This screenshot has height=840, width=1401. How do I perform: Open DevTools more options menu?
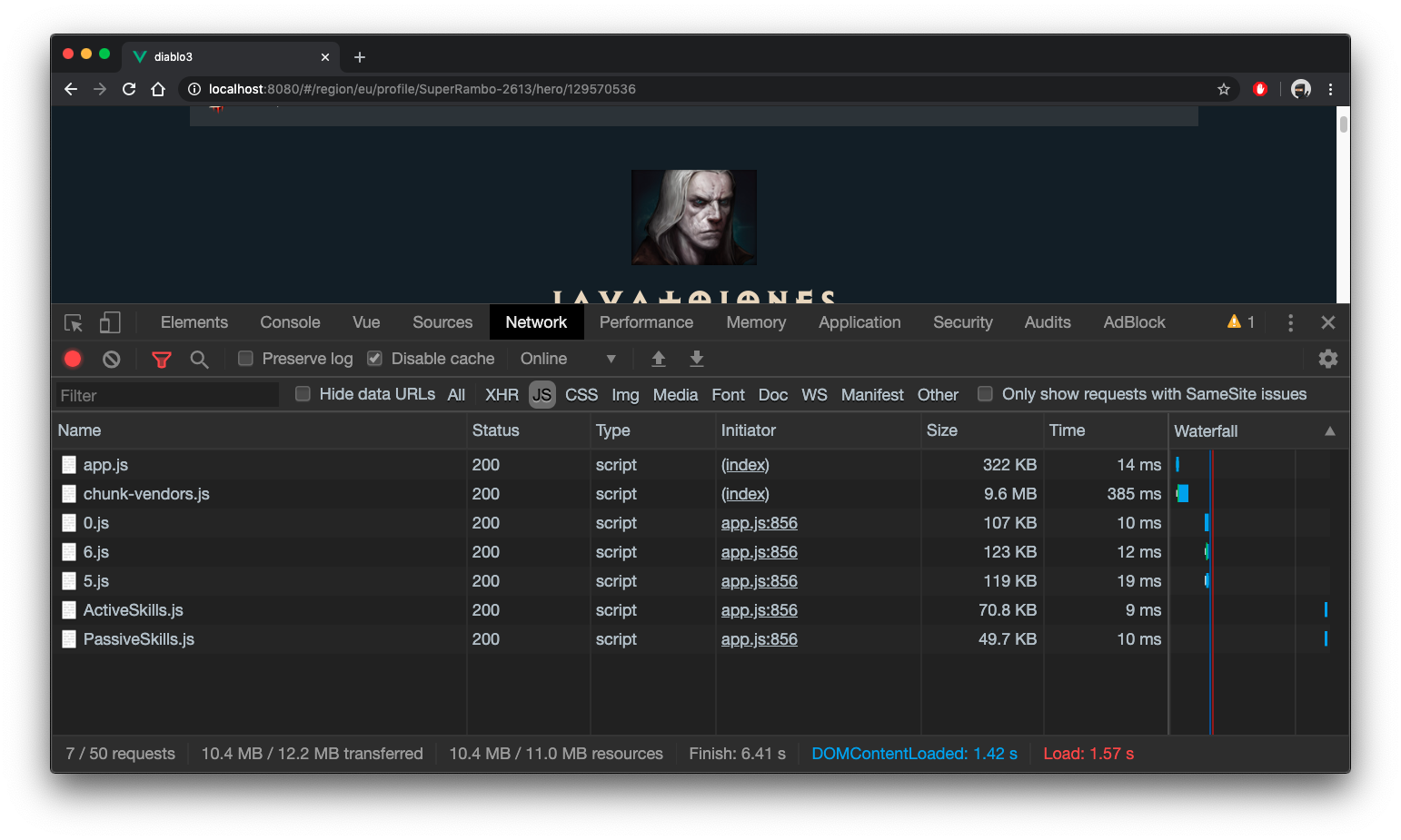point(1290,322)
